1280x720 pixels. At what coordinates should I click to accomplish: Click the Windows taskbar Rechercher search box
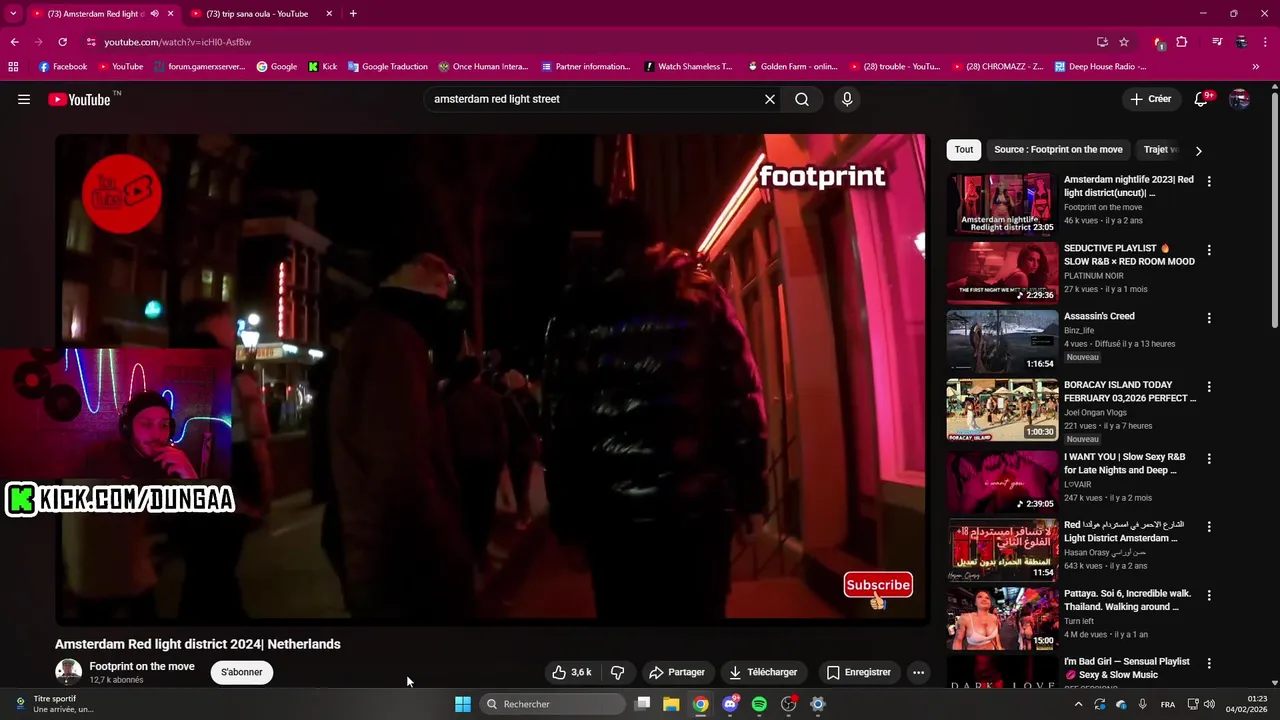553,704
